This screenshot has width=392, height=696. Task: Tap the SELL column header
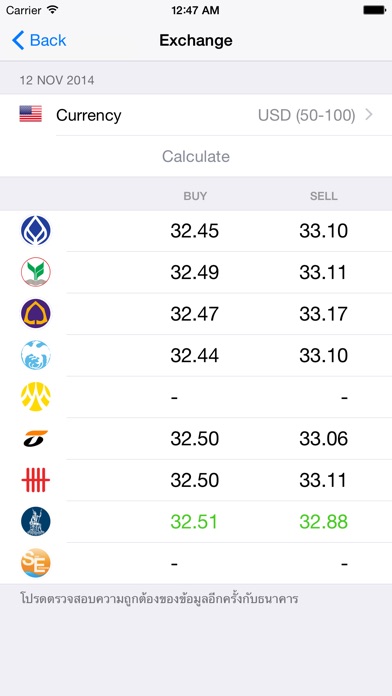click(x=324, y=196)
